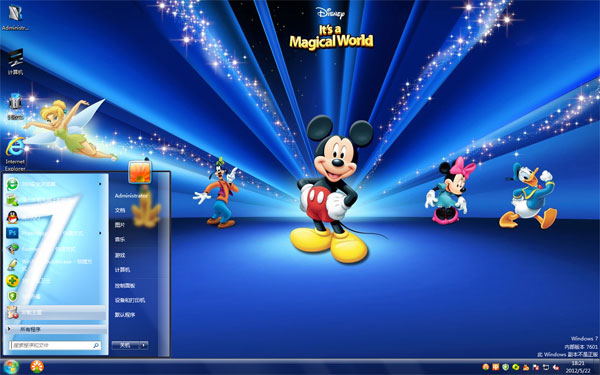The width and height of the screenshot is (600, 375).
Task: Open the green 360 browser in the Start menu
Action: pyautogui.click(x=54, y=184)
